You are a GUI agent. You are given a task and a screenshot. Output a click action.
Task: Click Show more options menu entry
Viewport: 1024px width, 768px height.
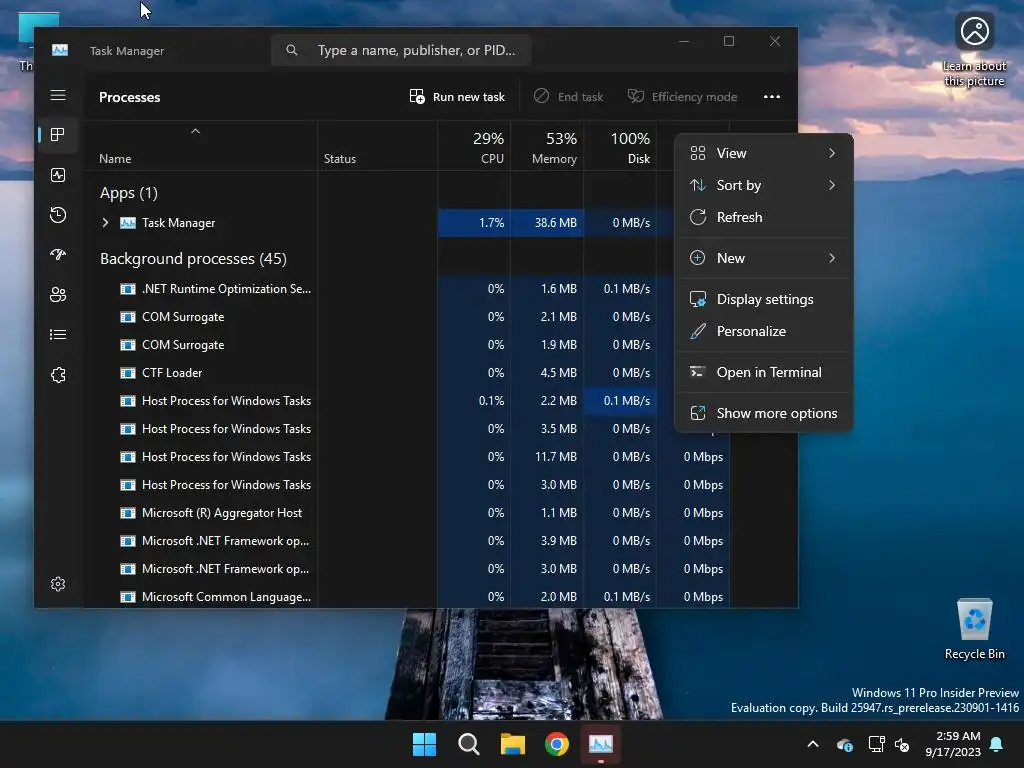click(763, 413)
